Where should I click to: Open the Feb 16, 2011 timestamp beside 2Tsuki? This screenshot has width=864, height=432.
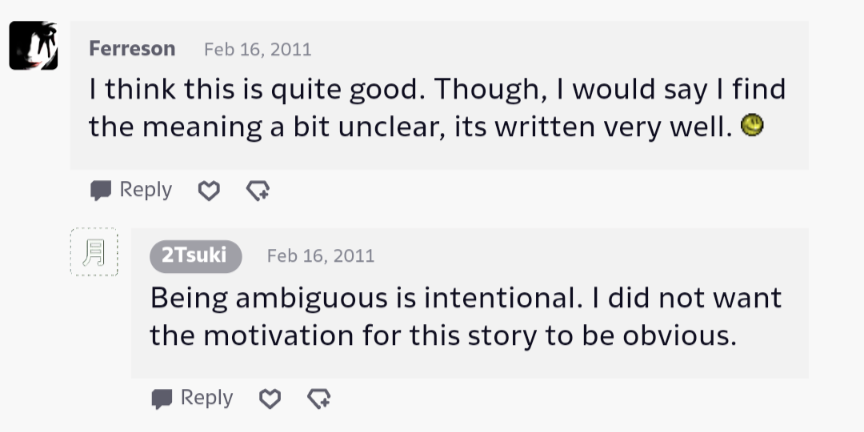click(320, 256)
